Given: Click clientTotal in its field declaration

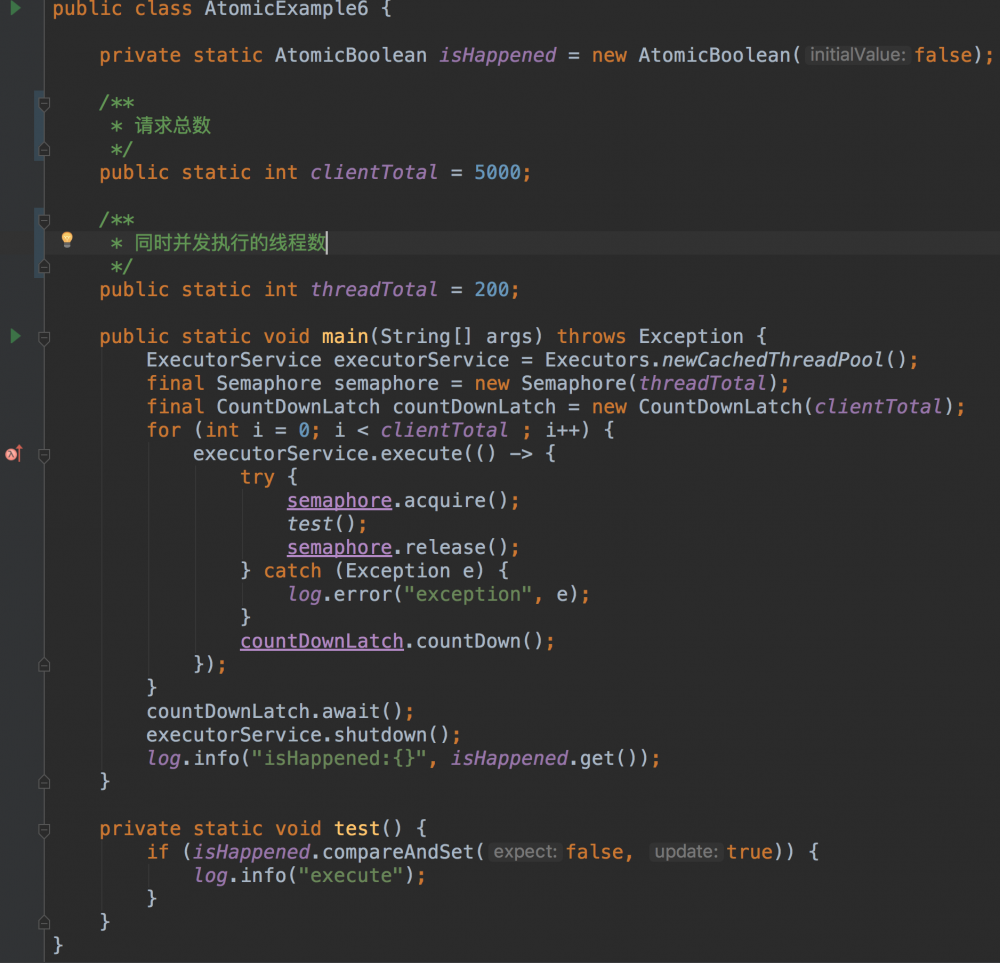Looking at the screenshot, I should click(374, 172).
